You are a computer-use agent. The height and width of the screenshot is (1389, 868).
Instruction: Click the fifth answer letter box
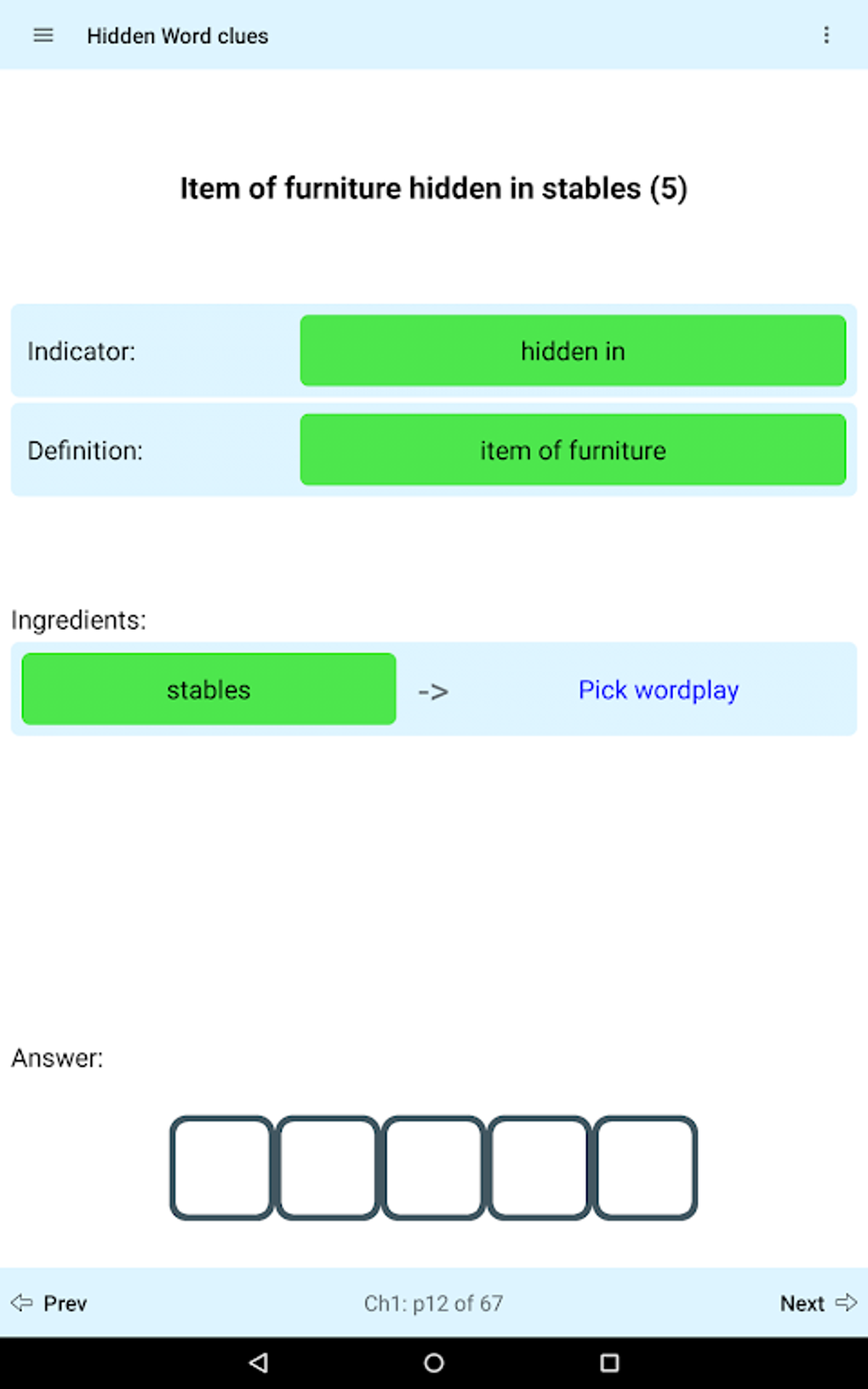point(645,1168)
